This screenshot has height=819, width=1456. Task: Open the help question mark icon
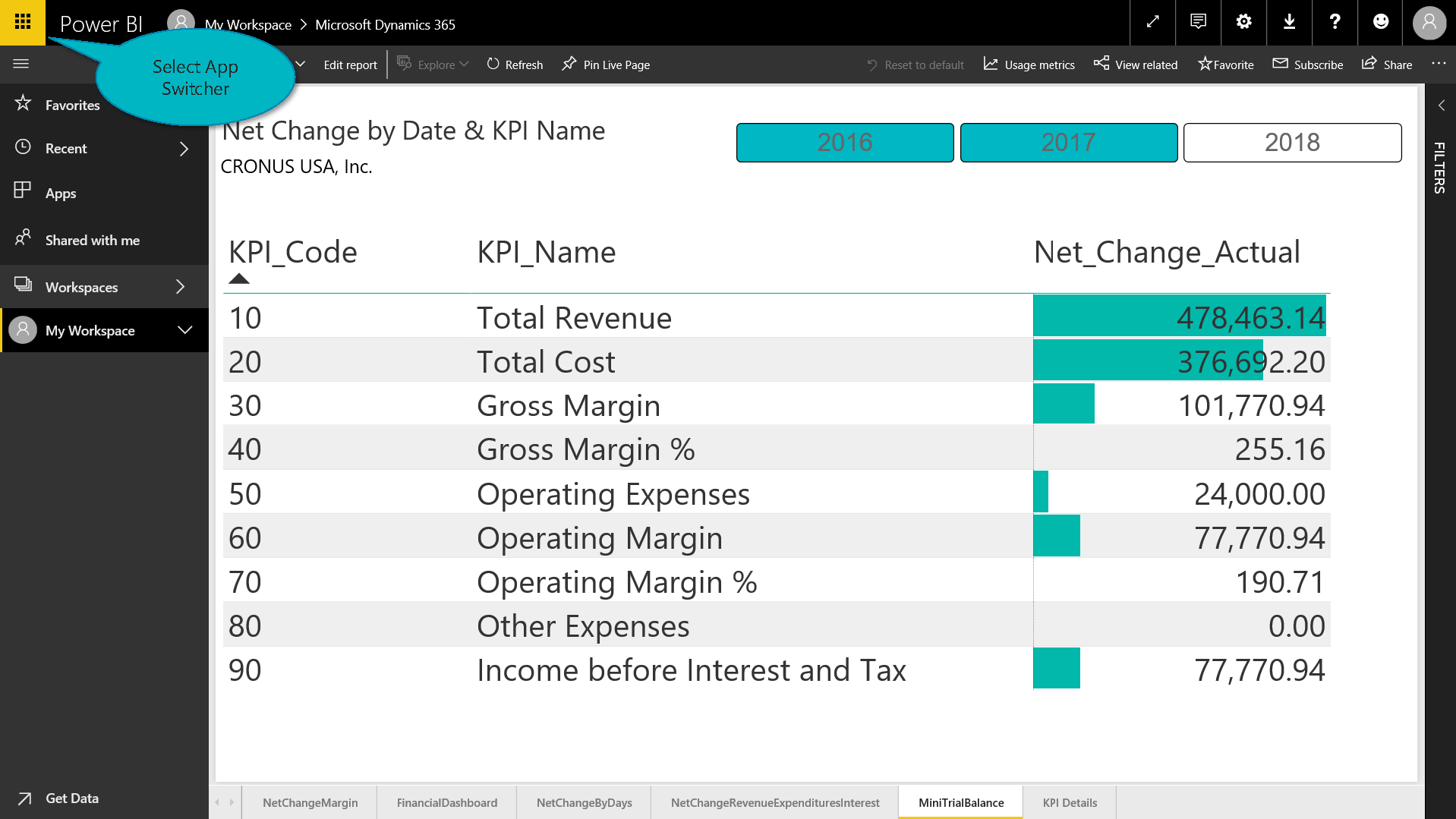[x=1335, y=22]
